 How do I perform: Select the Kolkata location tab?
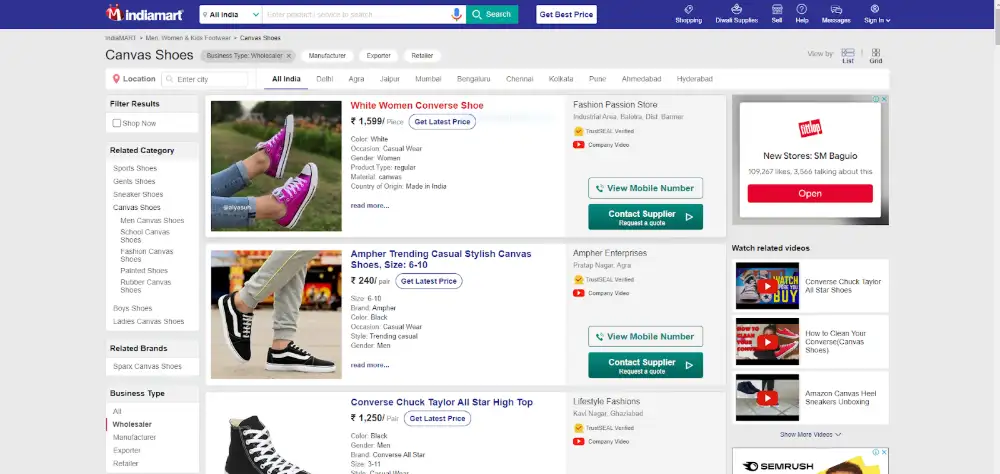561,79
